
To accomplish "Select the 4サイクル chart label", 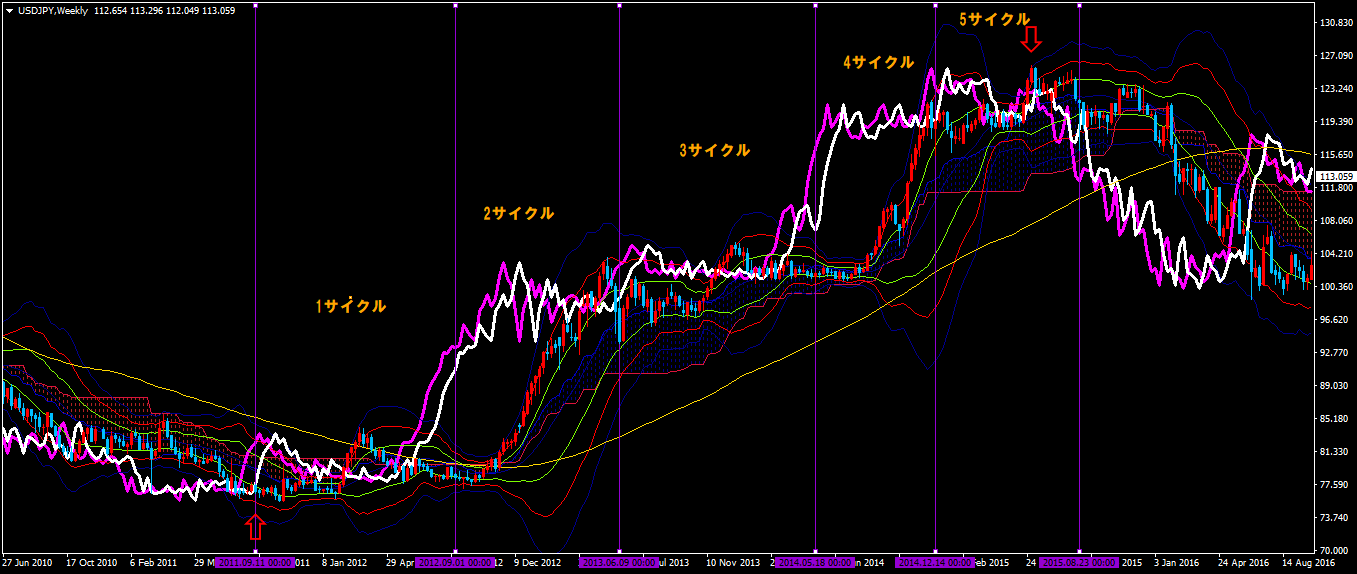I will click(x=878, y=62).
